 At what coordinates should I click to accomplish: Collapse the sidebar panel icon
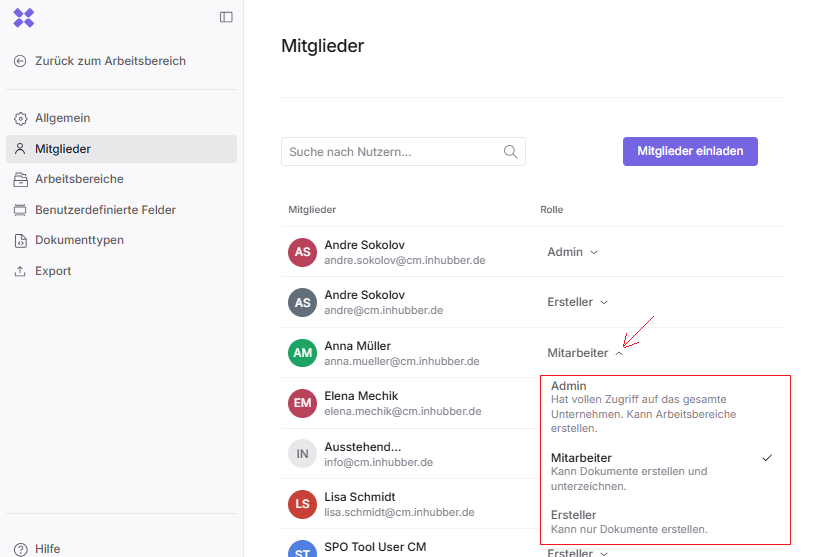[x=226, y=17]
